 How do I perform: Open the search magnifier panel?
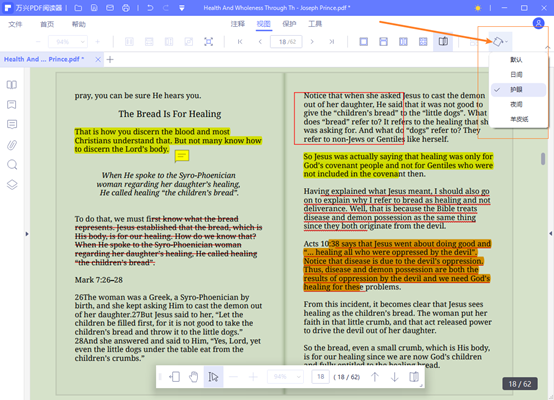point(12,165)
